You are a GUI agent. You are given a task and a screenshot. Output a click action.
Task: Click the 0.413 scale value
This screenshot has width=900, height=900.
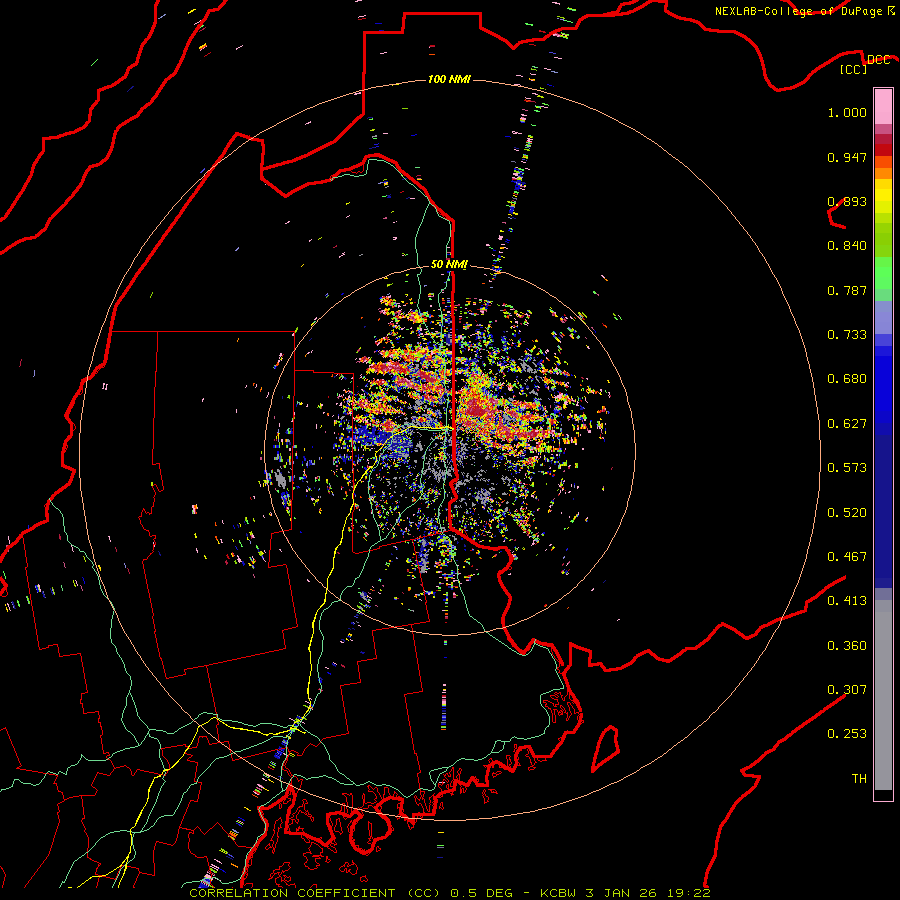point(847,601)
